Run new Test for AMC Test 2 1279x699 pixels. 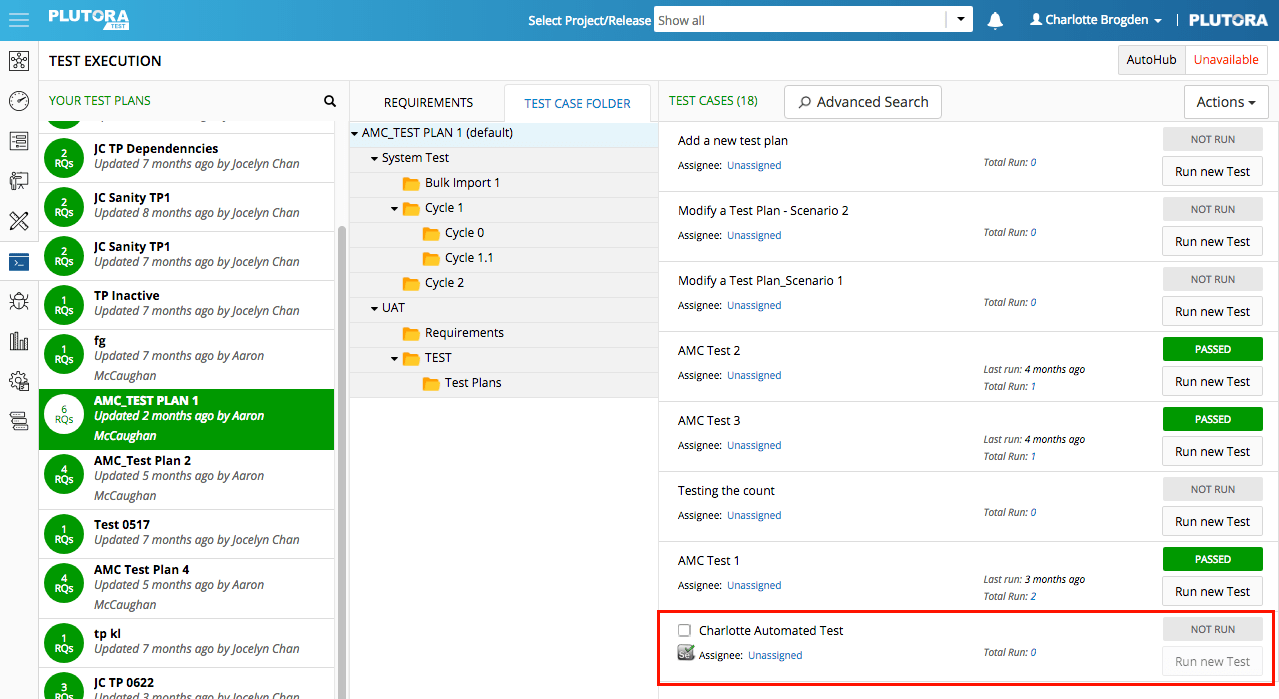pyautogui.click(x=1212, y=381)
